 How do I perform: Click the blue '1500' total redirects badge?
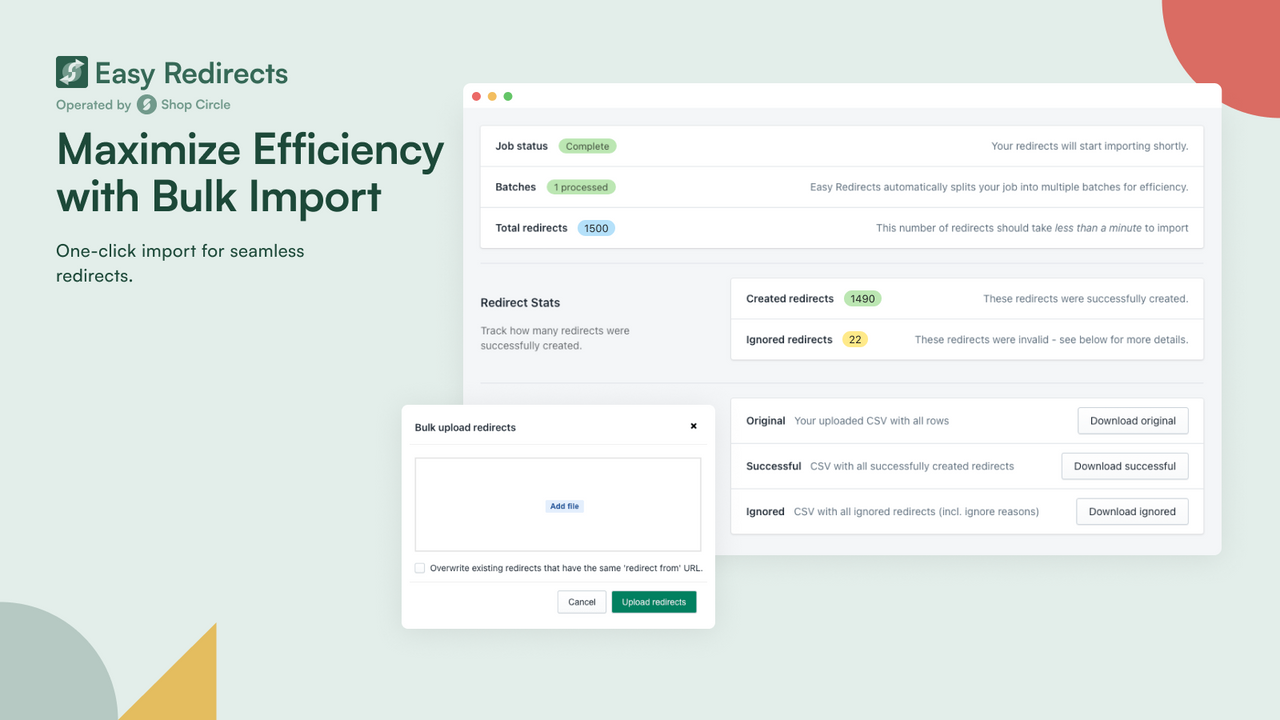point(596,228)
